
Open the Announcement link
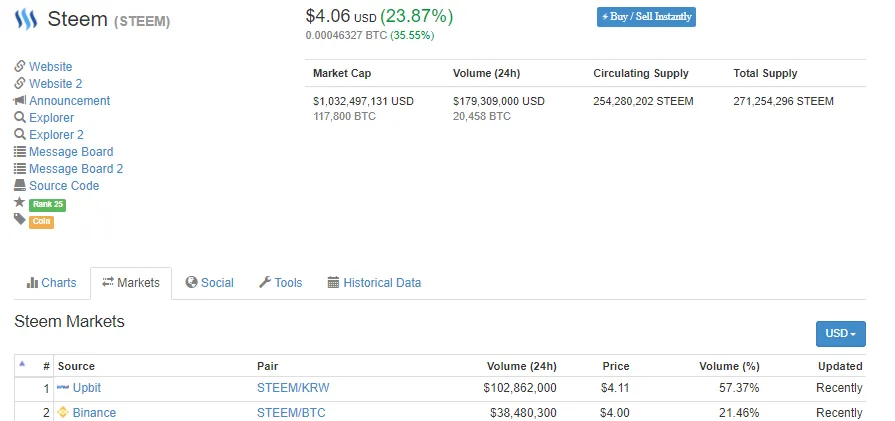70,101
